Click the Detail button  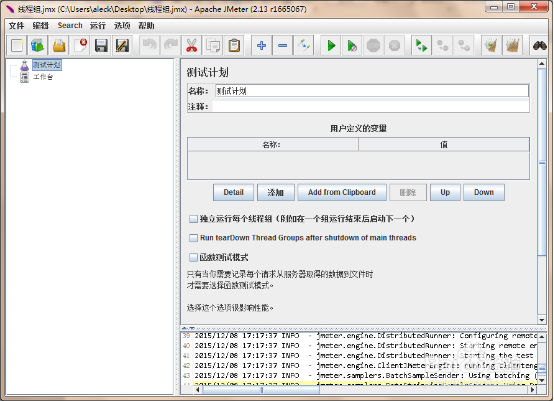tap(234, 192)
